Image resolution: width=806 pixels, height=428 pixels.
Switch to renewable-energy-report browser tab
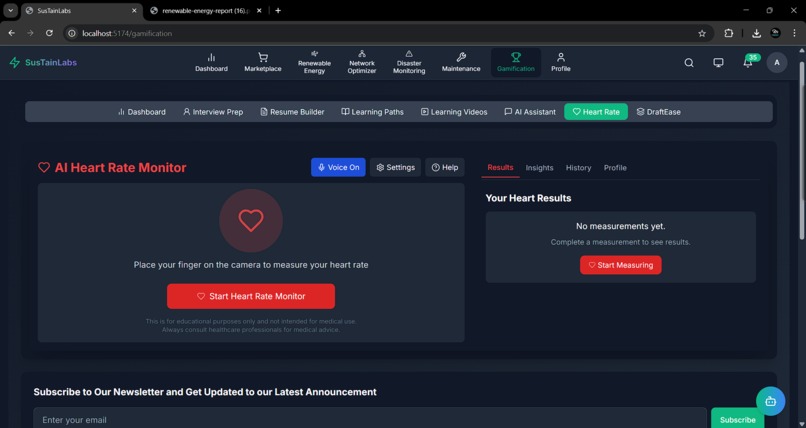pos(206,10)
